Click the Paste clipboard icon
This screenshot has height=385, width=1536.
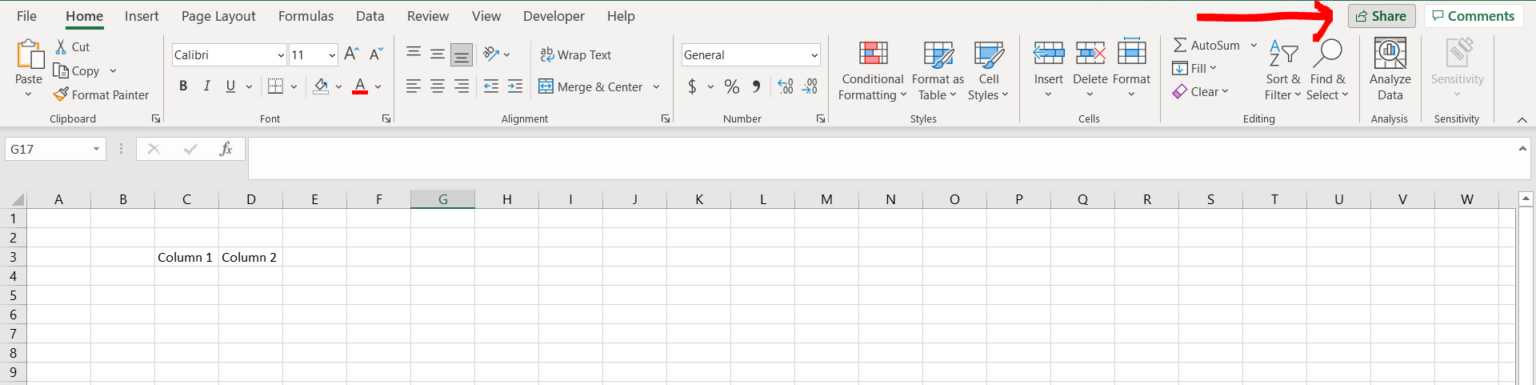29,55
